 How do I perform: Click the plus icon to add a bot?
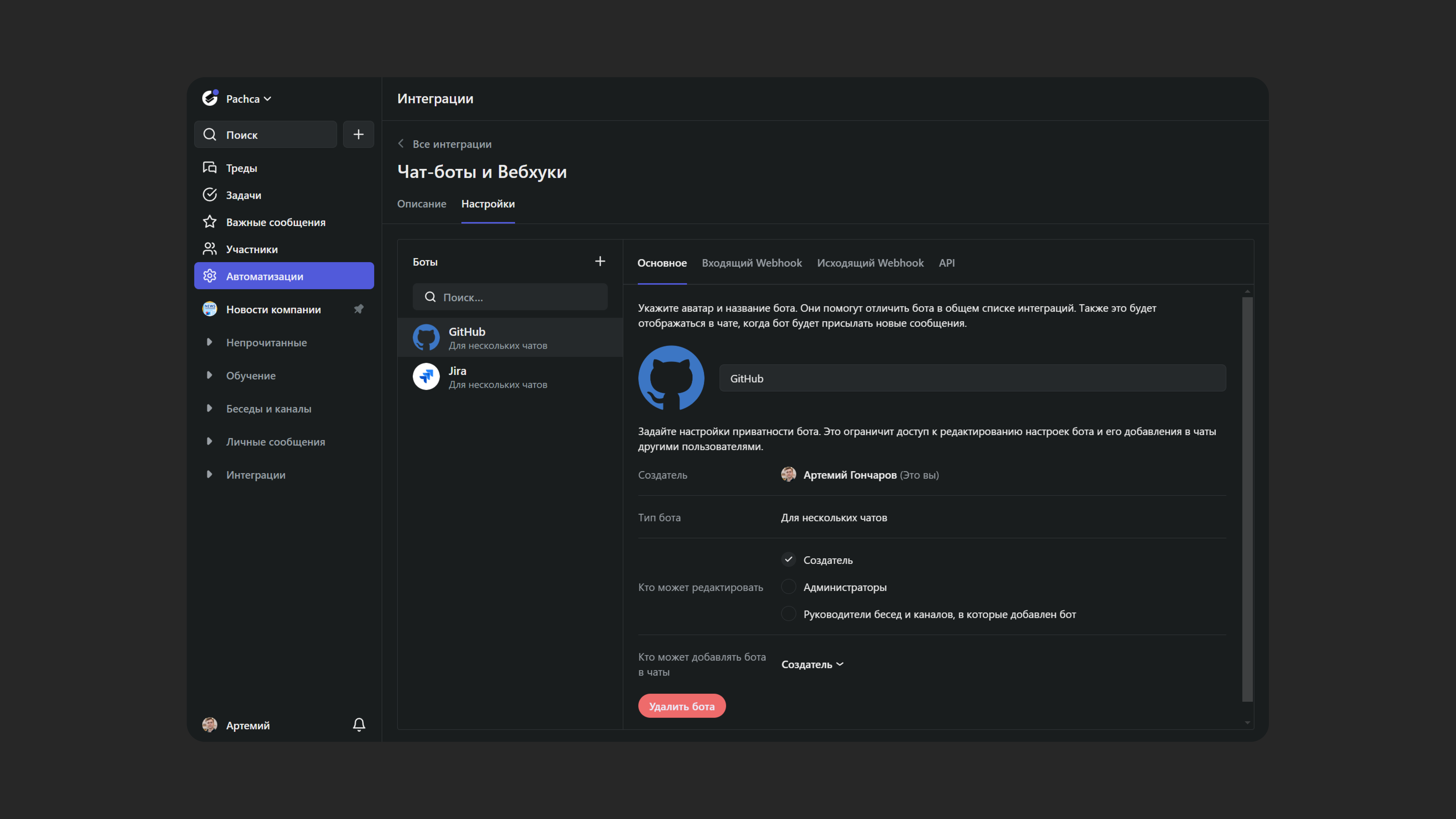(x=600, y=261)
